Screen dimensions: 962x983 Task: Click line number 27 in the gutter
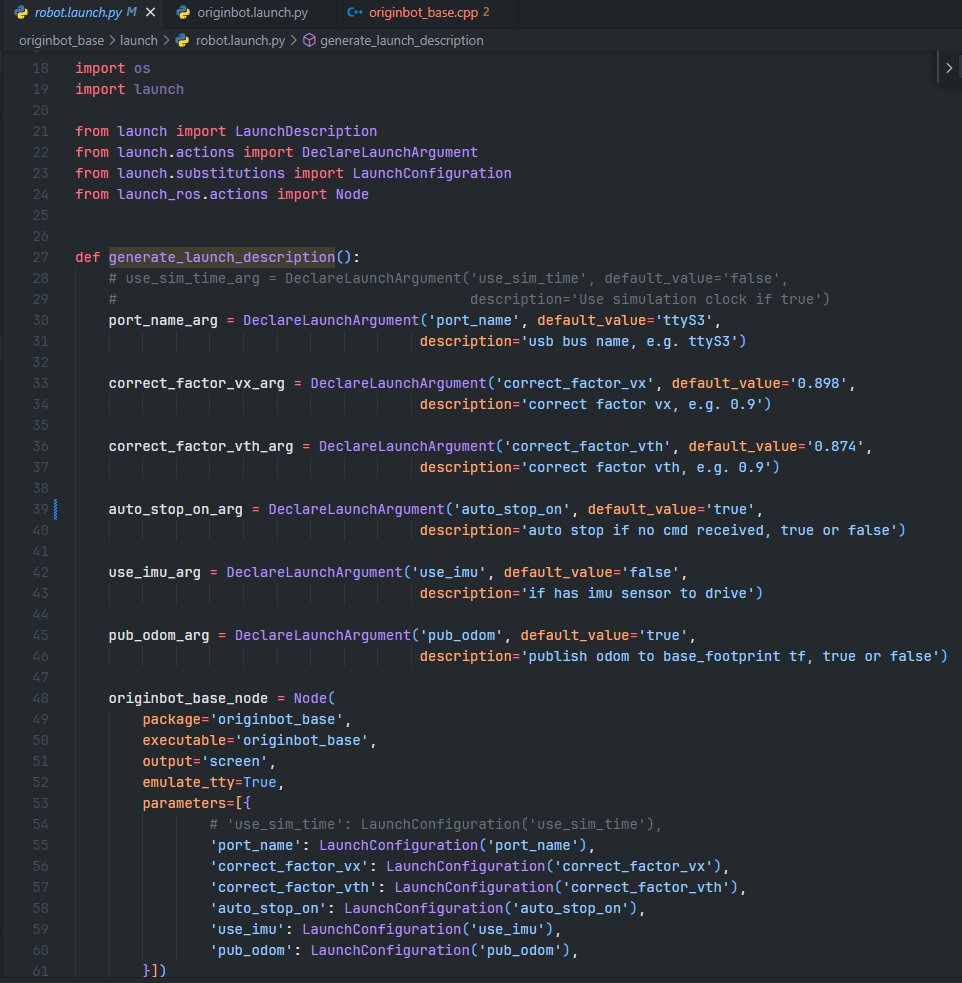40,257
